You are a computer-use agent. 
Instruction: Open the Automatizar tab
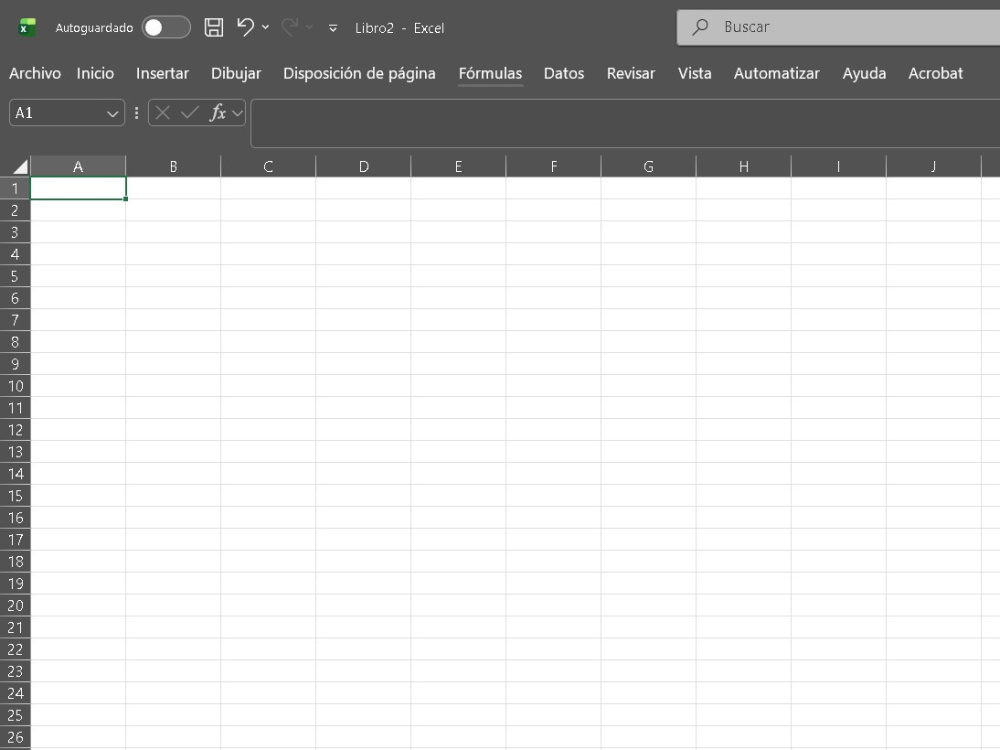[776, 73]
